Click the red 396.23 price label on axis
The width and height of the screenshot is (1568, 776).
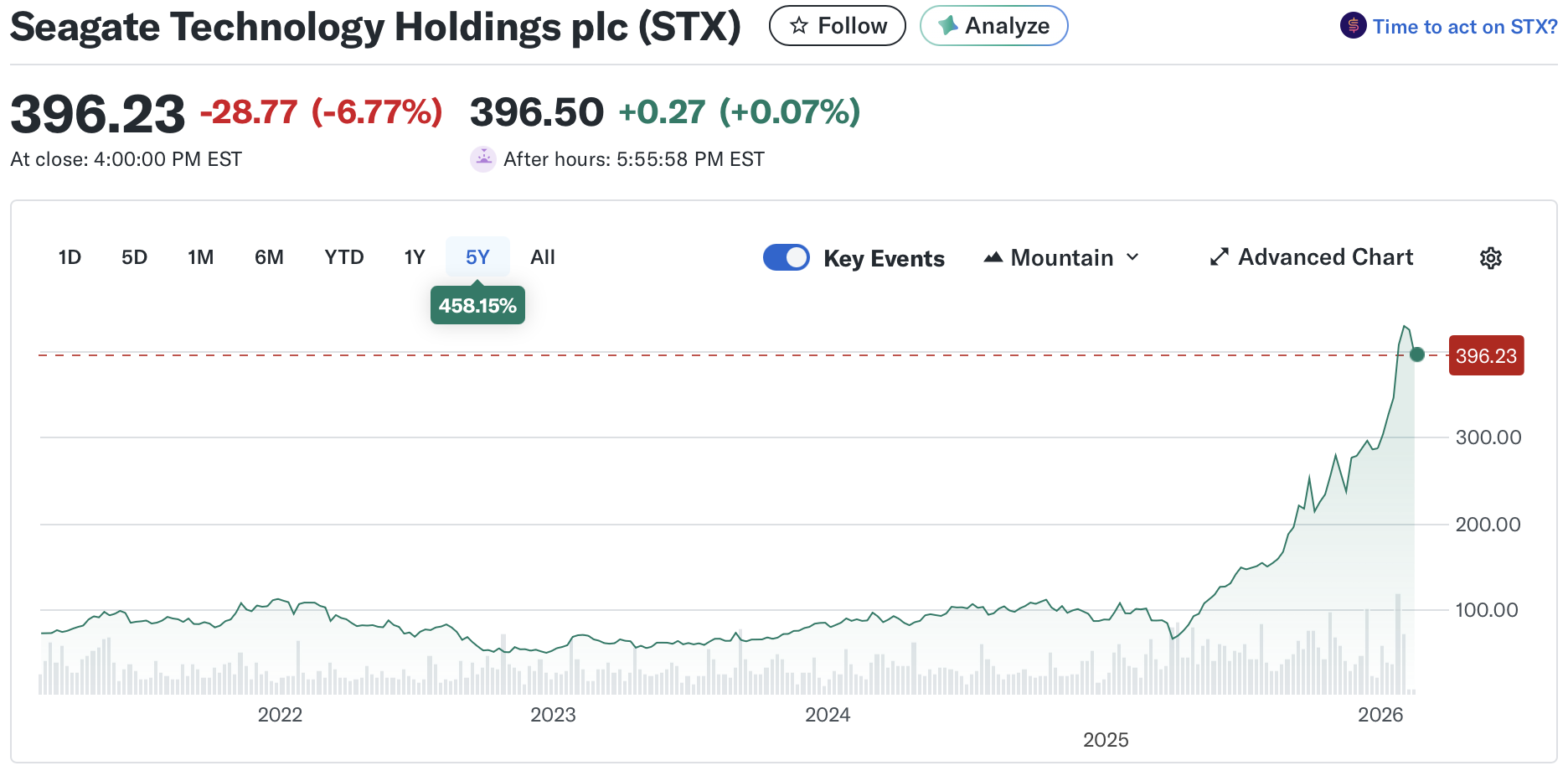tap(1486, 355)
